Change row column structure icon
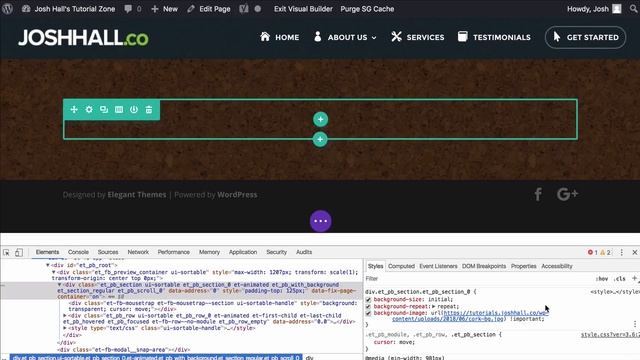The height and width of the screenshot is (360, 640). point(119,109)
